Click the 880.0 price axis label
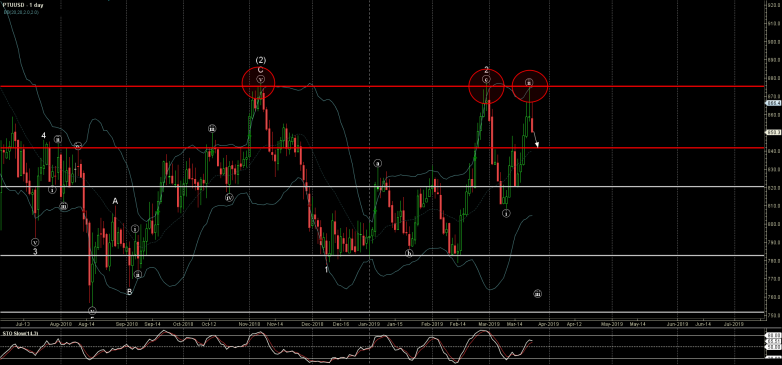 [x=775, y=78]
